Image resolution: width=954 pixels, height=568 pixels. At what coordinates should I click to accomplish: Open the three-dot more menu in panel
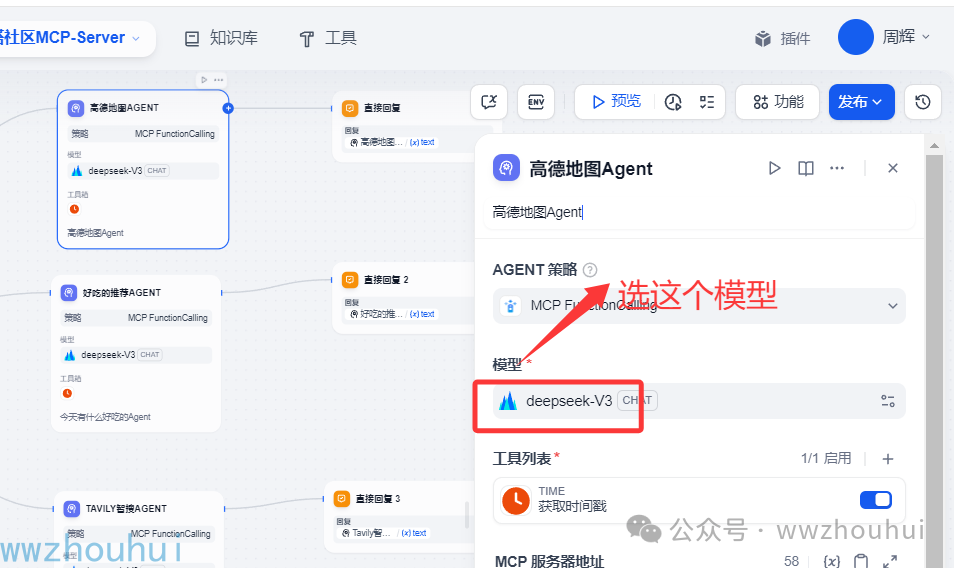(837, 168)
